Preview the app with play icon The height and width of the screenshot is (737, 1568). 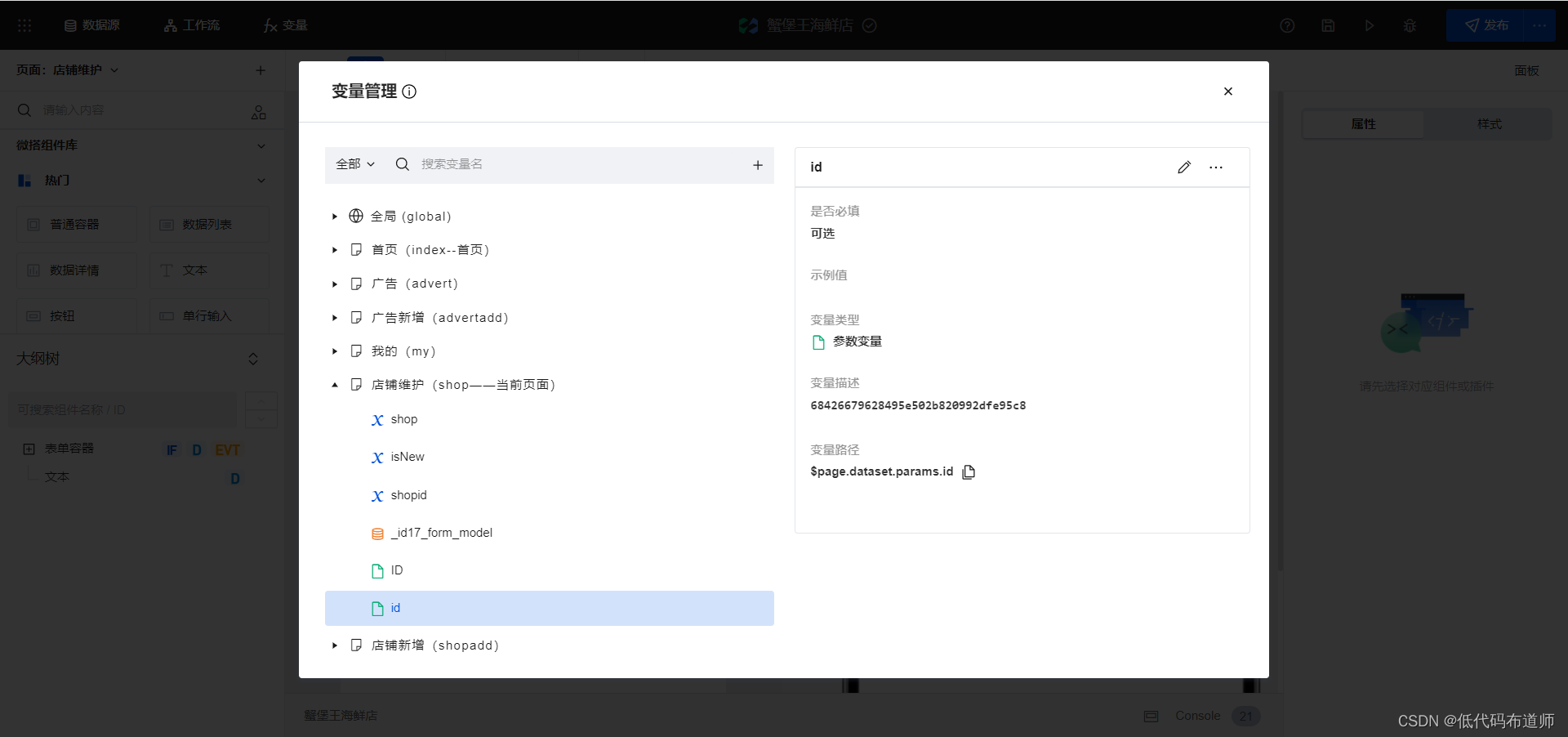pyautogui.click(x=1370, y=25)
